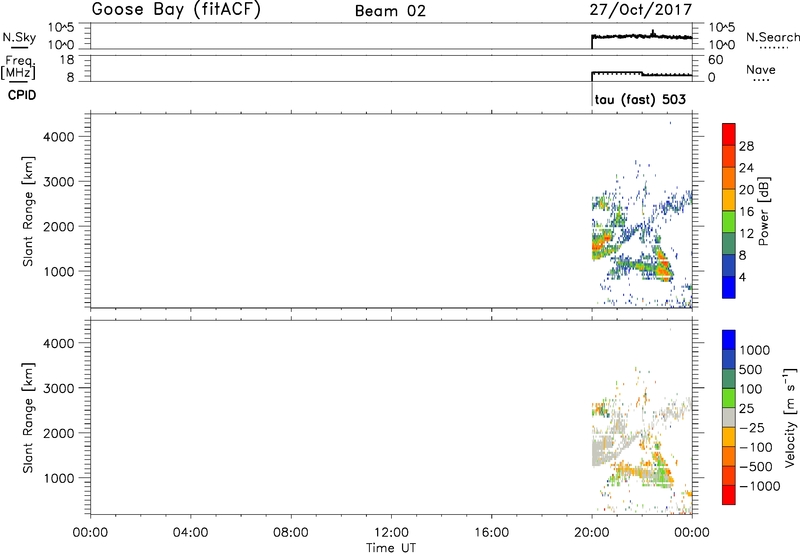
Task: Click the 08:00 time tick label
Action: 291,533
